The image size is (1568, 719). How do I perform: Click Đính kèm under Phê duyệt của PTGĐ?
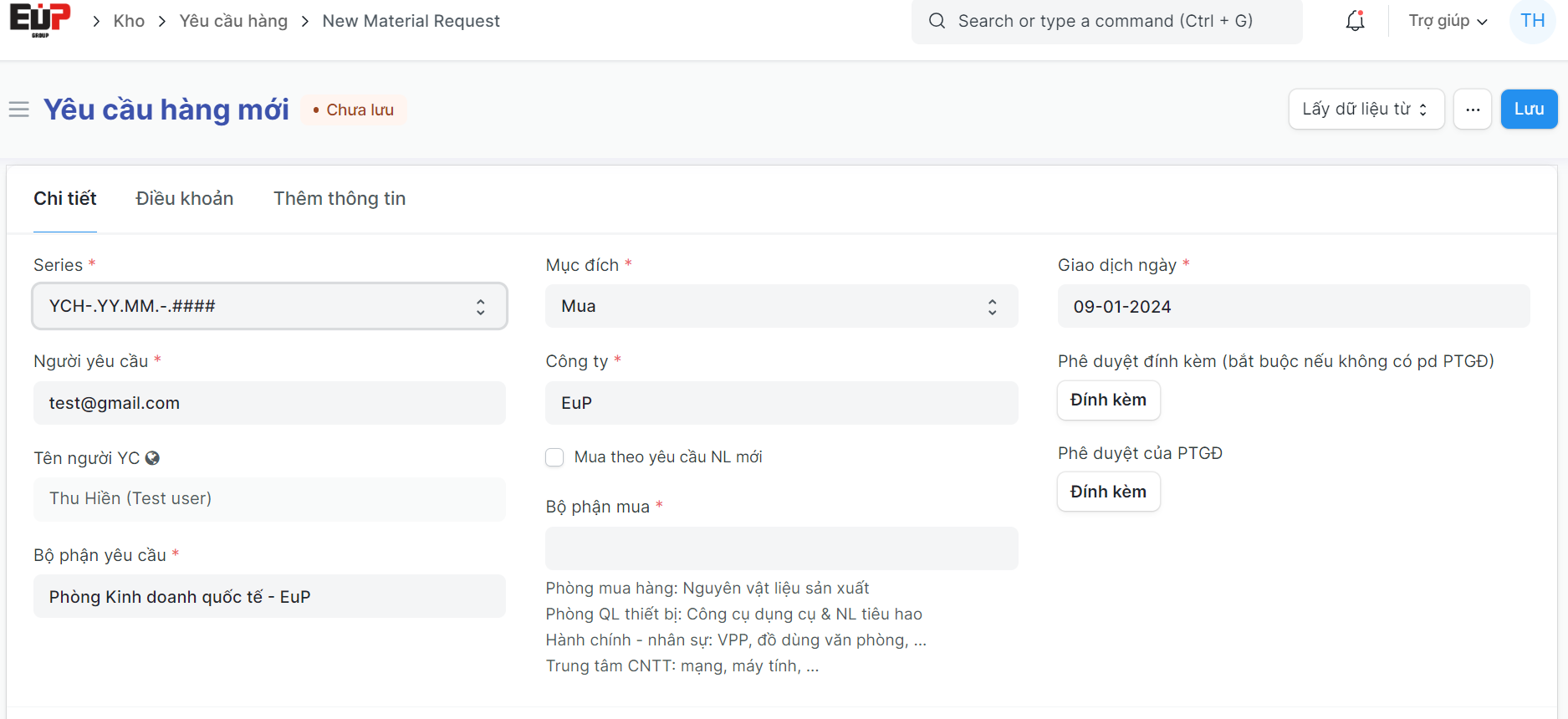point(1108,492)
